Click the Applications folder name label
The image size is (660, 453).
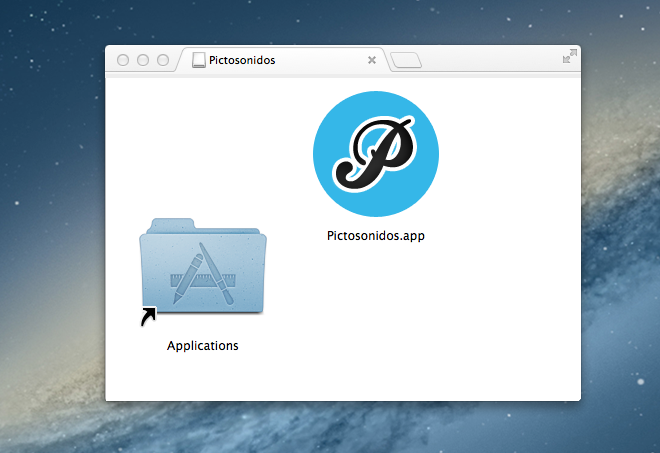coord(202,346)
